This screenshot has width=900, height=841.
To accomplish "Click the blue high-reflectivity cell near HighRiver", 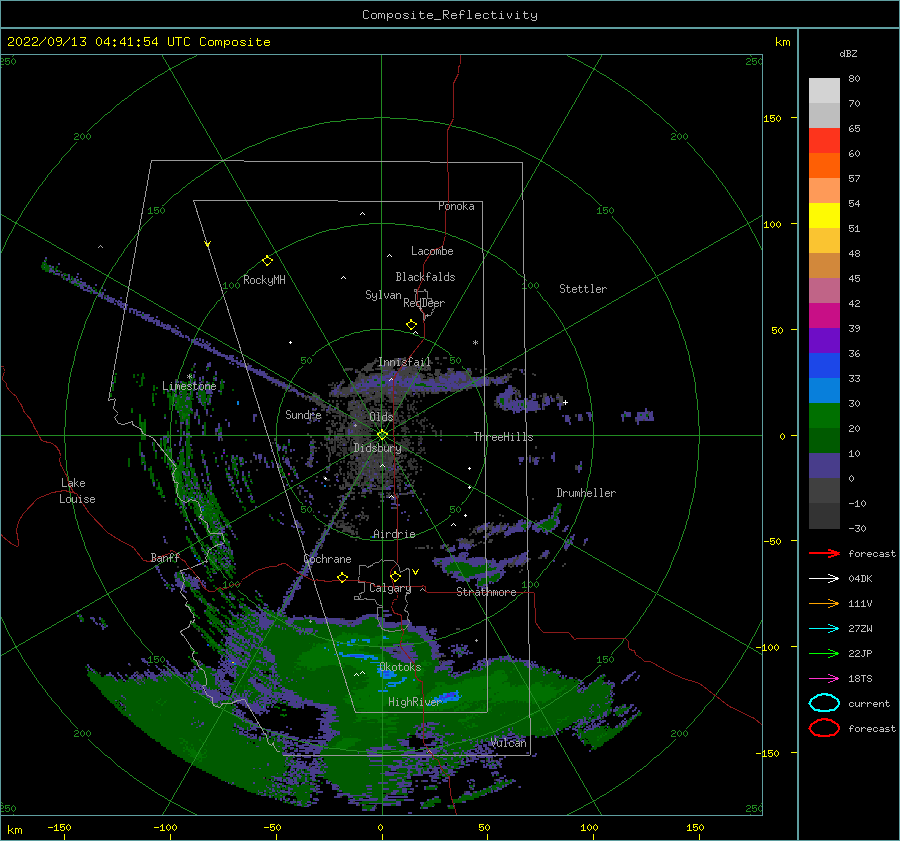I will 449,696.
